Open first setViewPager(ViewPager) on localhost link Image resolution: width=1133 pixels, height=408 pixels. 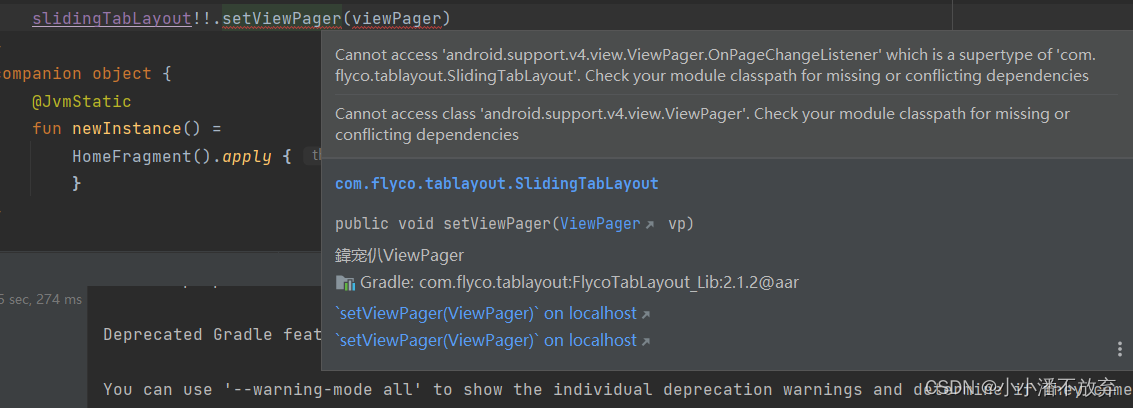tap(486, 313)
